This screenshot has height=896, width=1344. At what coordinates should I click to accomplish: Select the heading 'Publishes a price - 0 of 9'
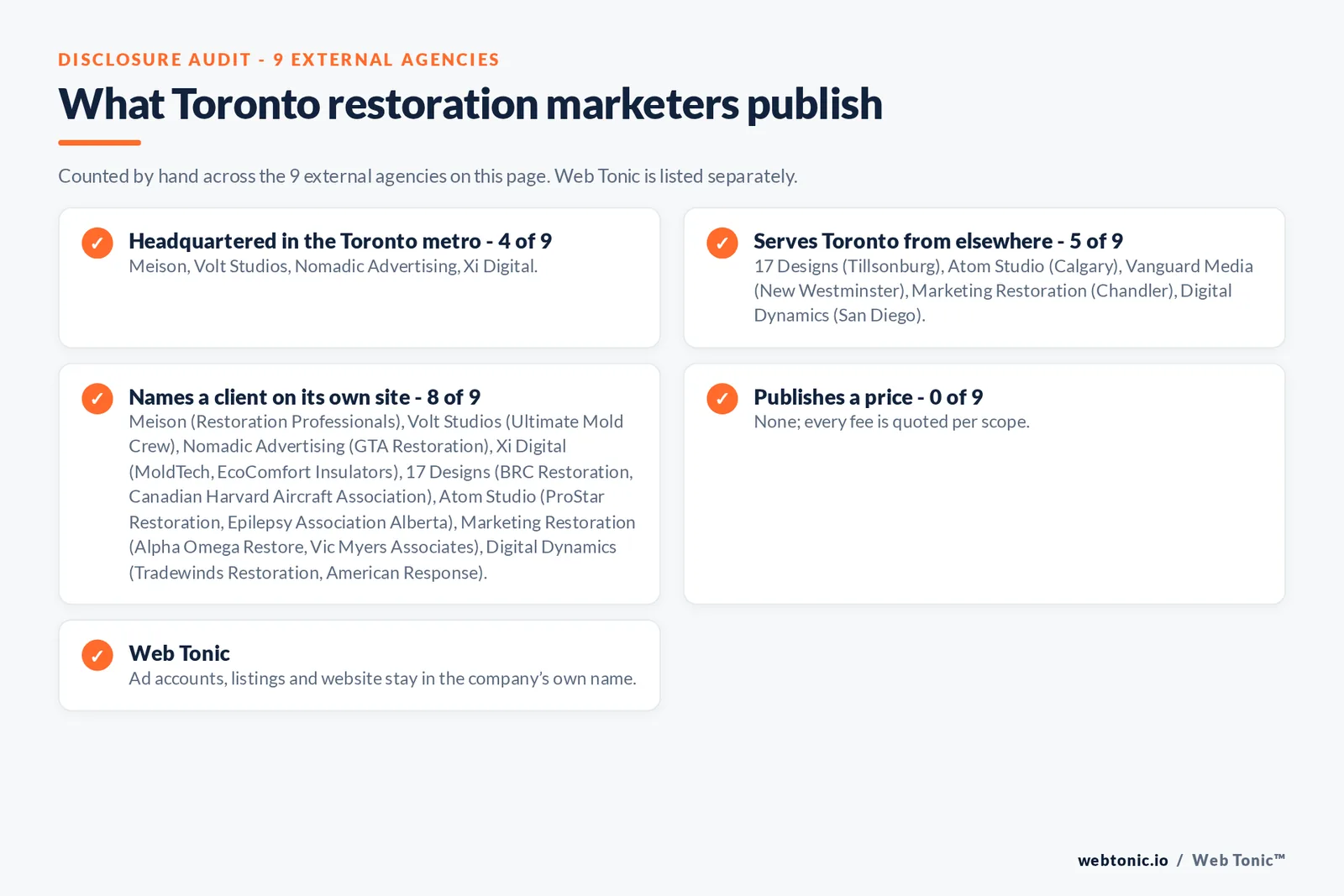click(869, 396)
